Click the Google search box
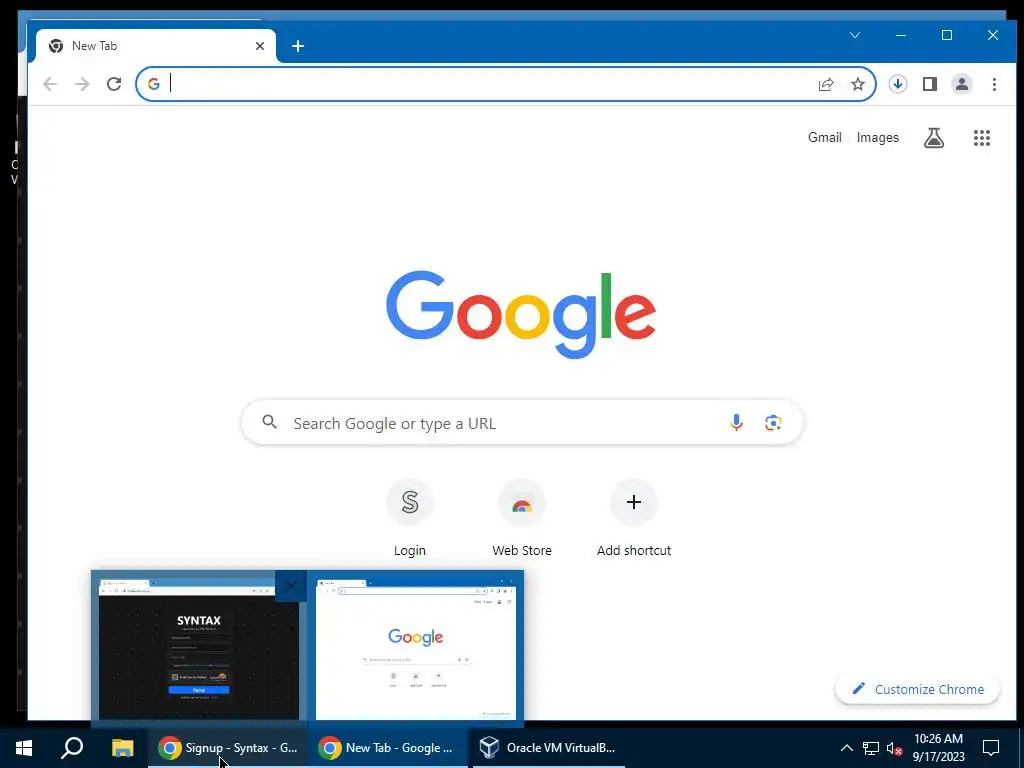This screenshot has height=768, width=1024. (522, 423)
